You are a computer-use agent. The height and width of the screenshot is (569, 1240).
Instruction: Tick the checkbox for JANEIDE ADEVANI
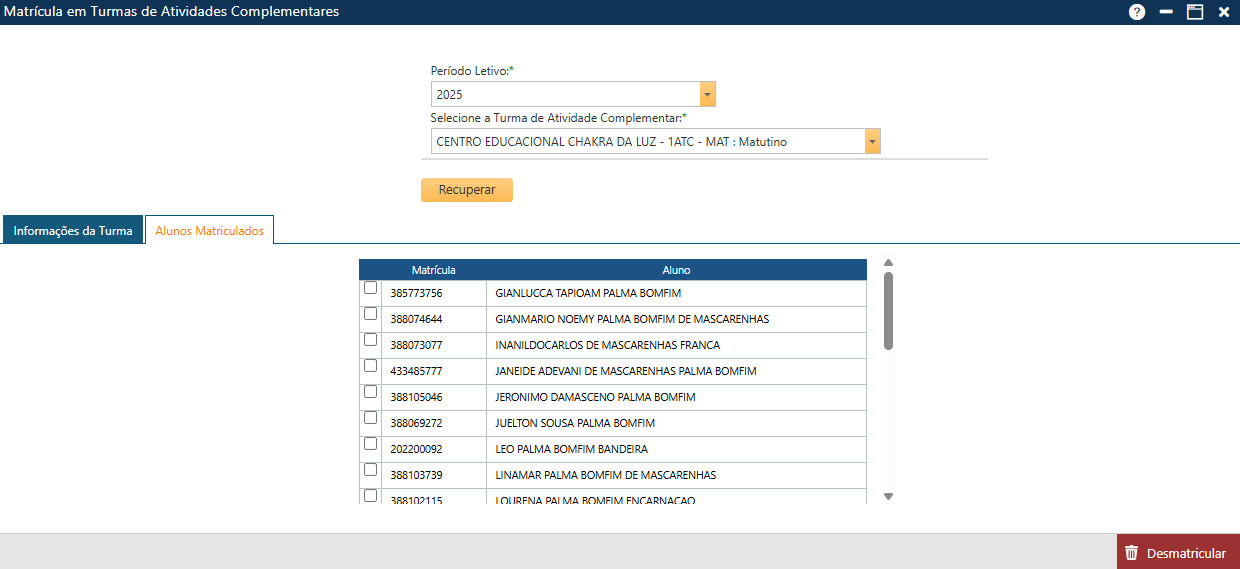(x=371, y=366)
